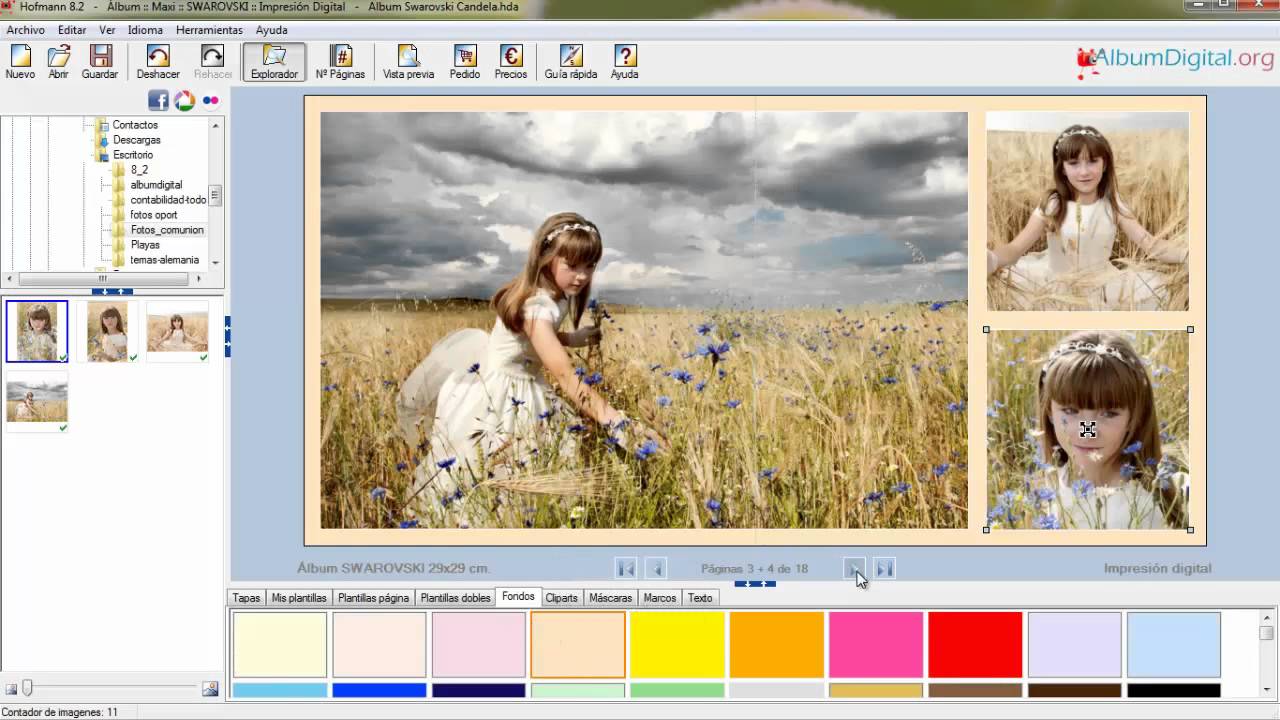Select Descargas folder in tree

coord(136,140)
